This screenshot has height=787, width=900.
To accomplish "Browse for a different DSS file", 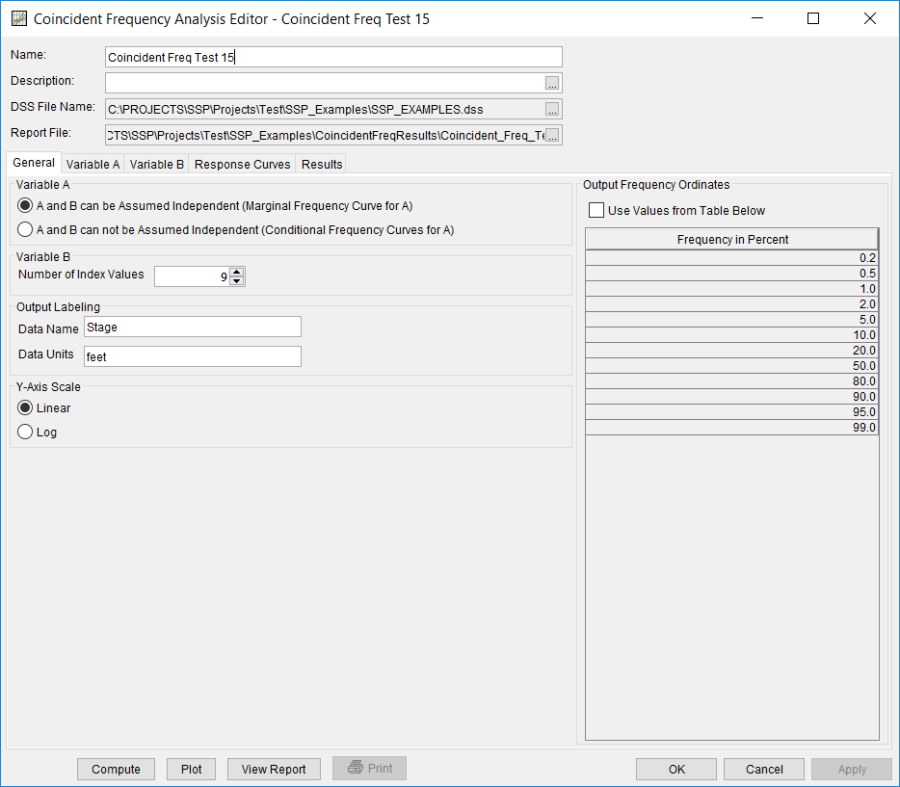I will 552,107.
